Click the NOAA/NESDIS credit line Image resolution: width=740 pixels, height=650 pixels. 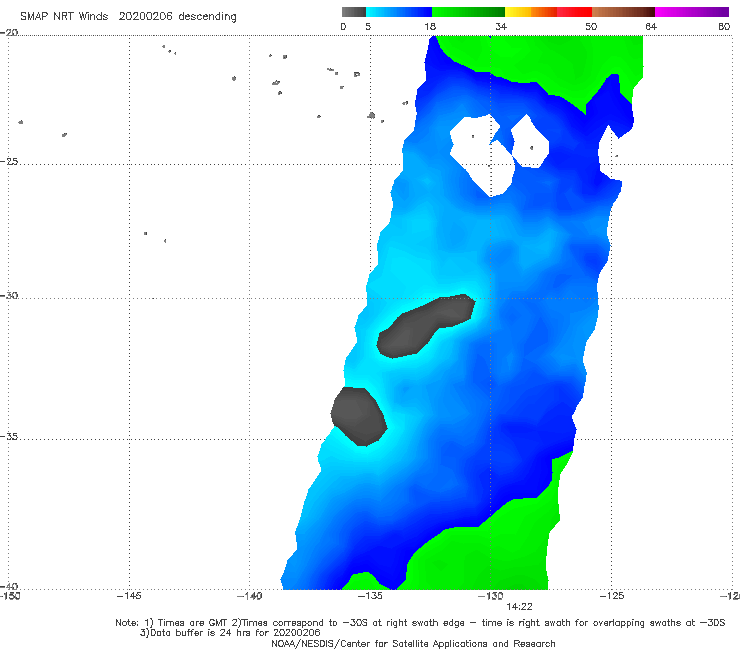(x=413, y=644)
